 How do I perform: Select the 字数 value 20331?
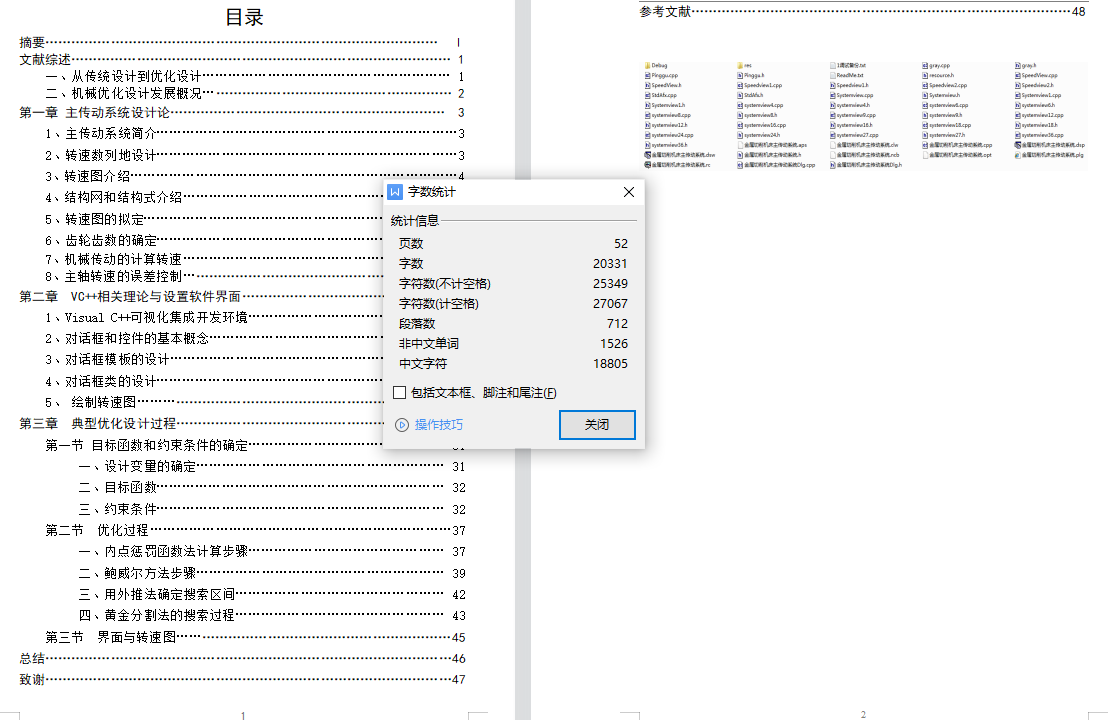click(x=610, y=263)
